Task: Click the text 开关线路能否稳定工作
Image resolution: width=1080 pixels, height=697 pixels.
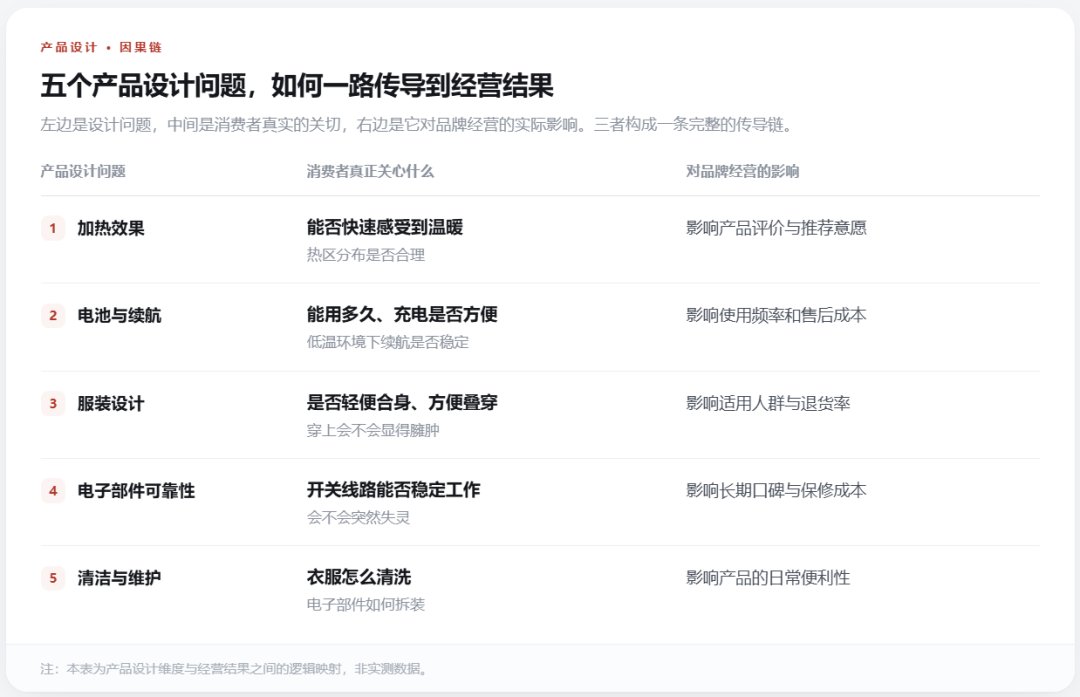Action: 393,490
